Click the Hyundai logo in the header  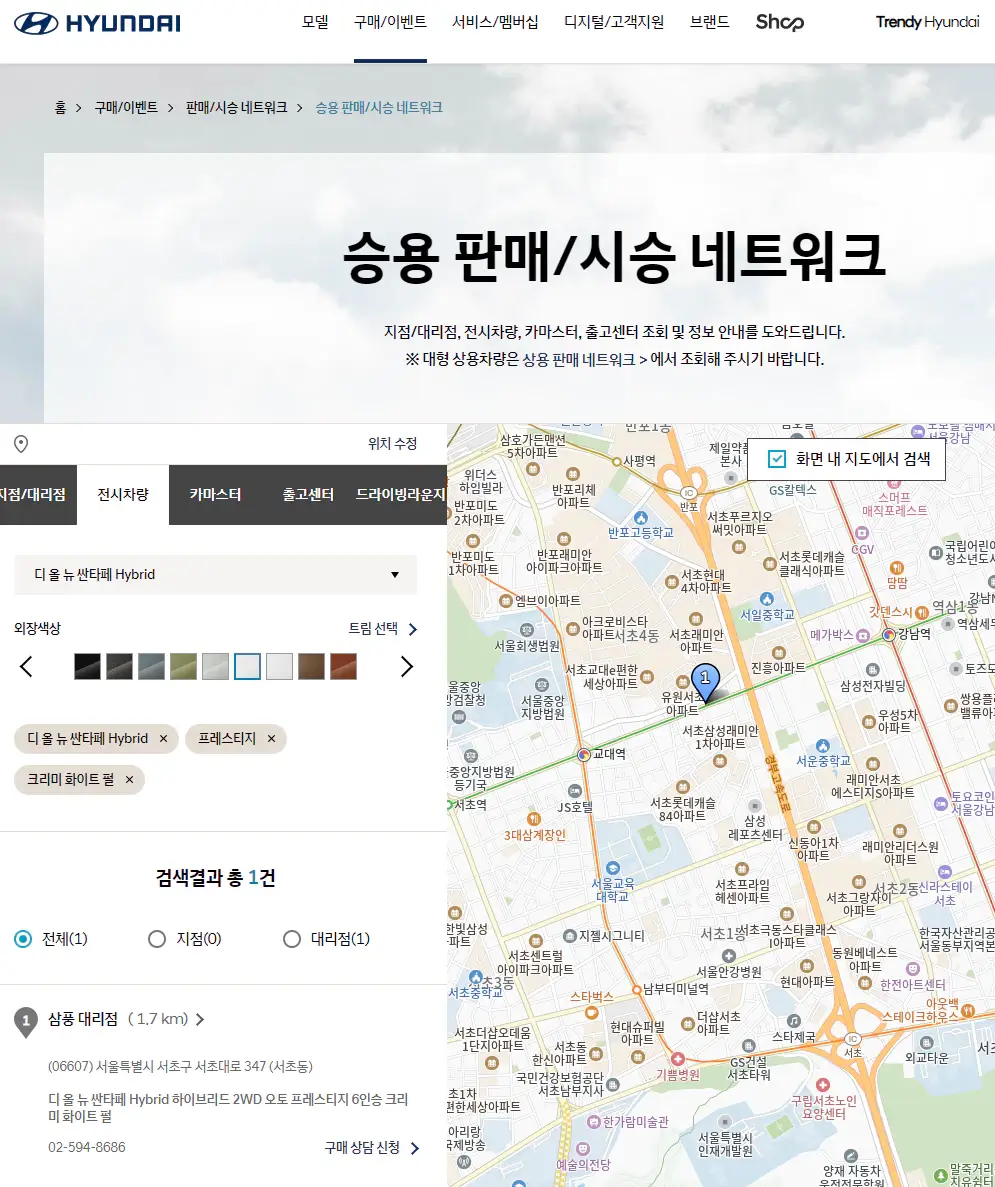97,23
